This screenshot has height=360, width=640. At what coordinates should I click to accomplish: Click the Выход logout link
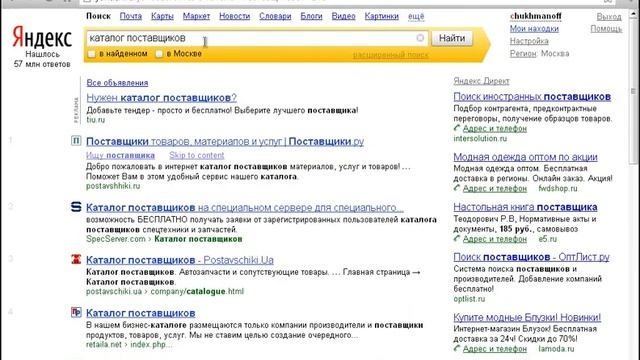point(609,17)
